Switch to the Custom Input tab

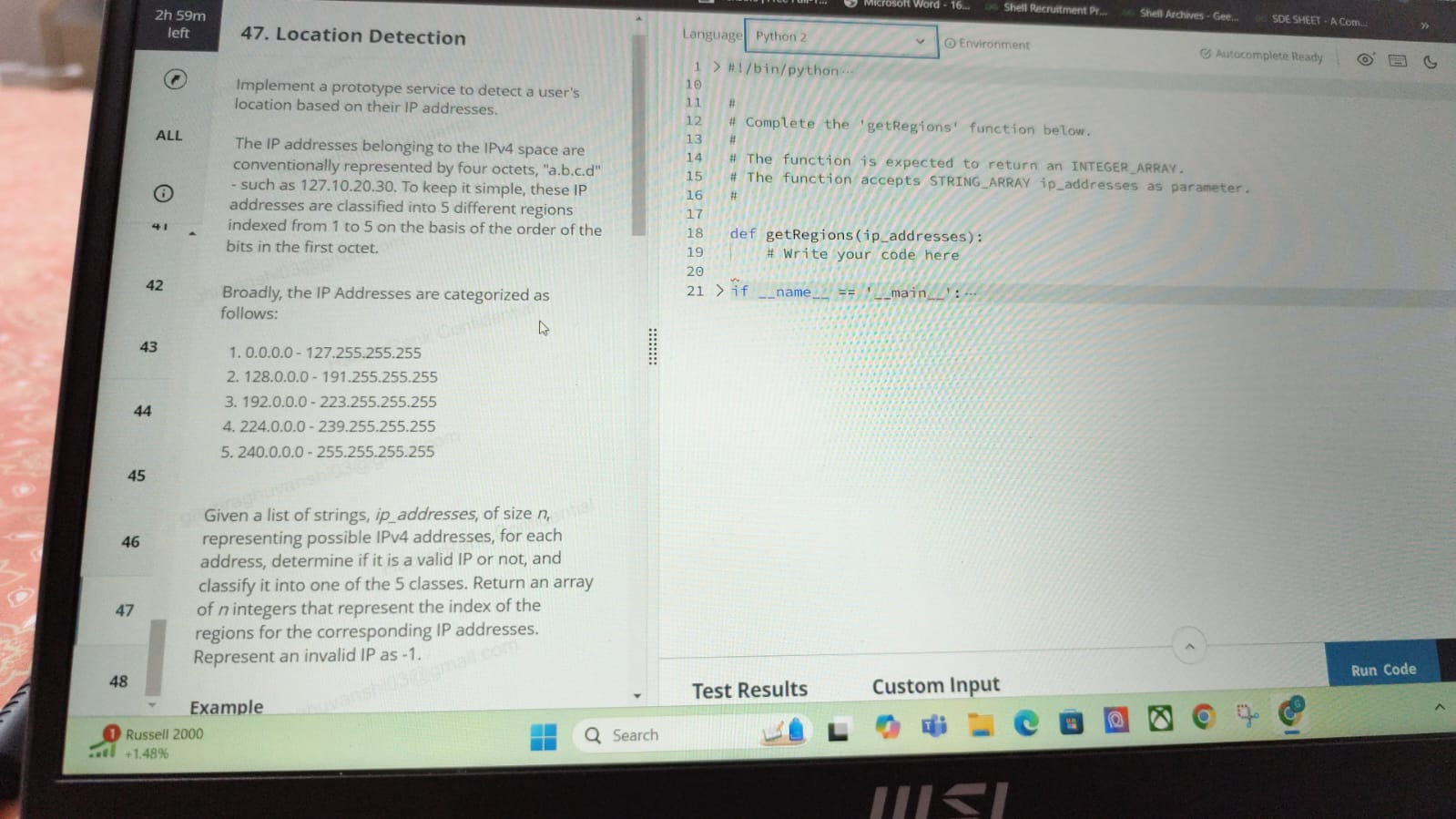[935, 685]
